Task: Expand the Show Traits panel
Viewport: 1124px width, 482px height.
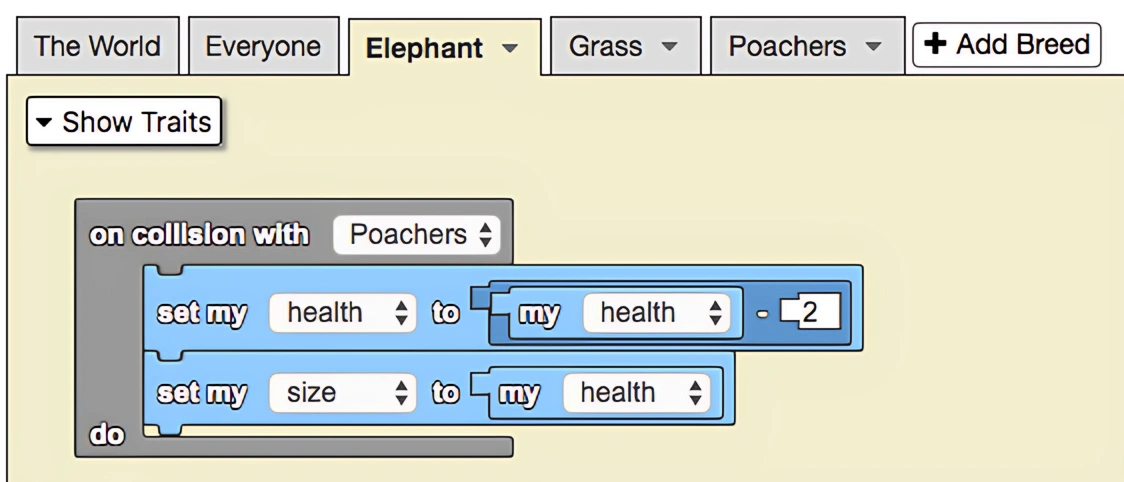Action: (x=124, y=122)
